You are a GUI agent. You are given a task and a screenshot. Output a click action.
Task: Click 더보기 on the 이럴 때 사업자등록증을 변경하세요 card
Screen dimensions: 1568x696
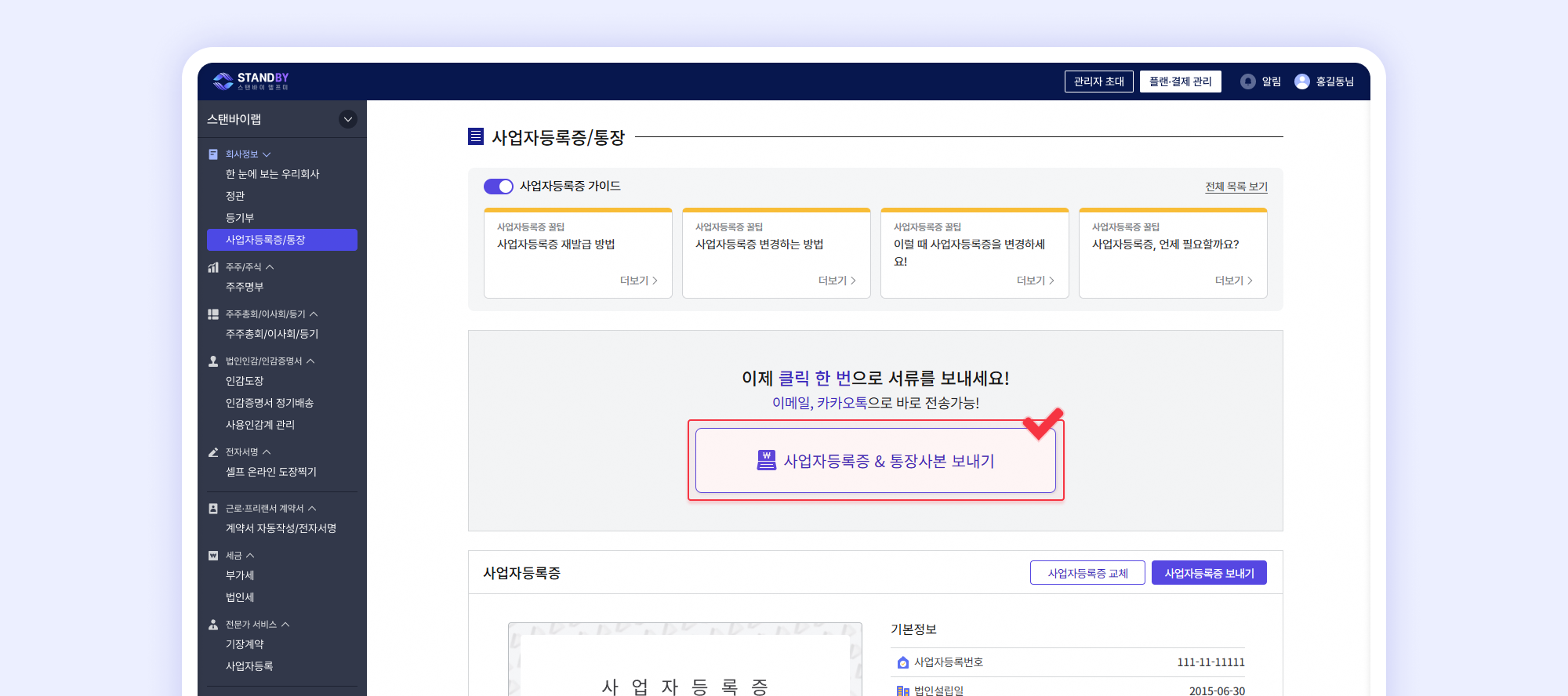point(1036,281)
